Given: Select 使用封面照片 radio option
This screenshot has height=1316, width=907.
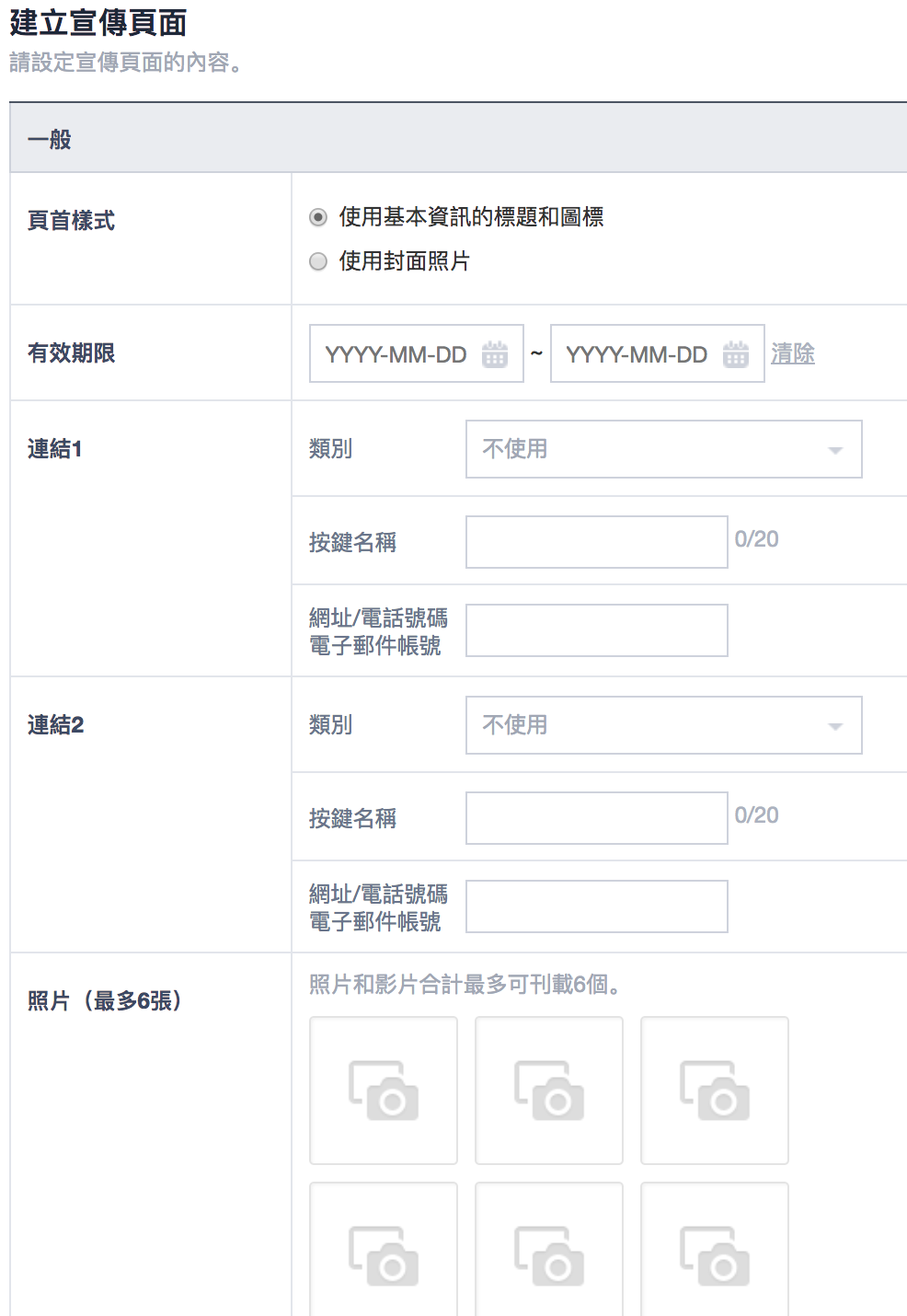Looking at the screenshot, I should [x=318, y=261].
